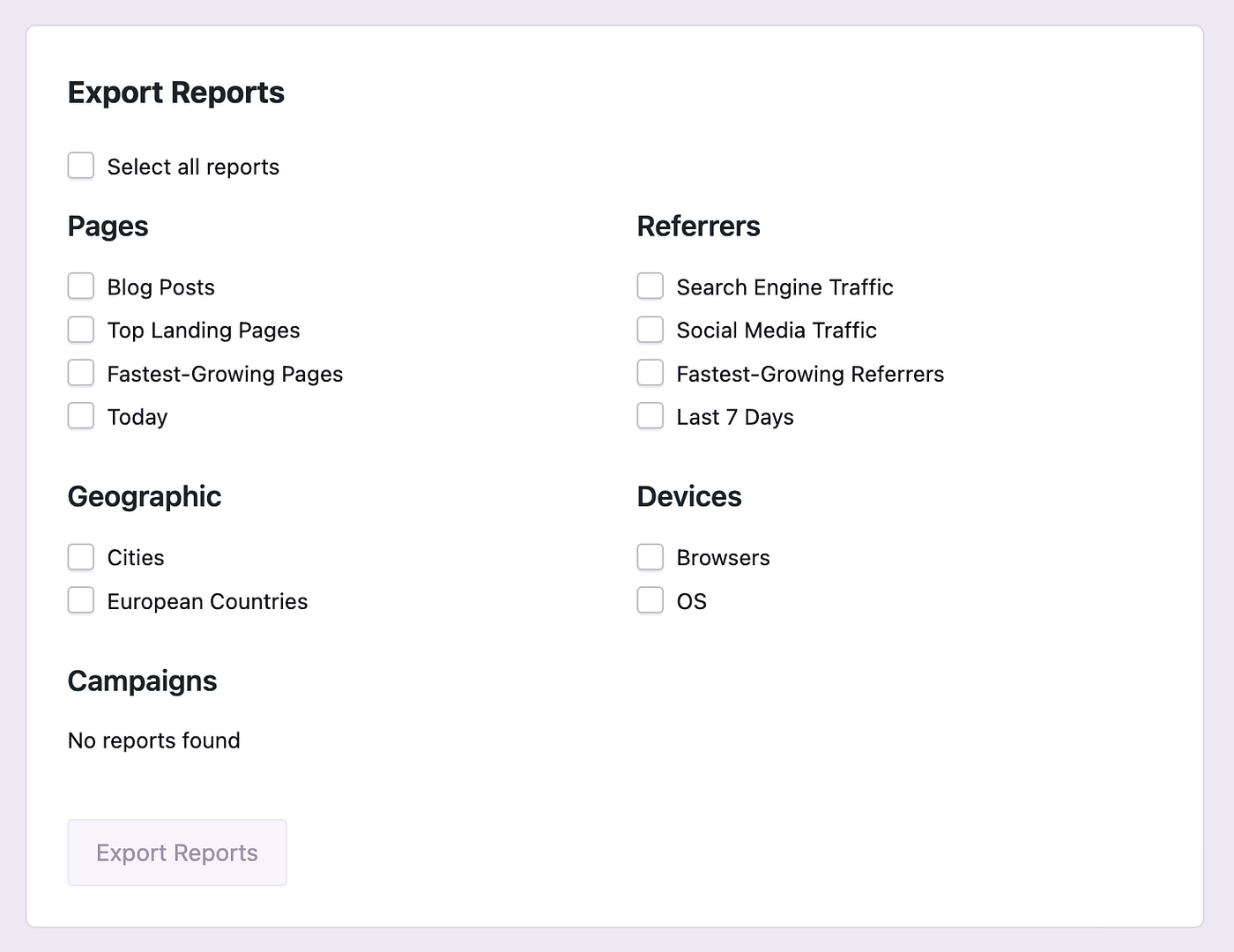Viewport: 1234px width, 952px height.
Task: Click the No reports found text
Action: pyautogui.click(x=153, y=740)
